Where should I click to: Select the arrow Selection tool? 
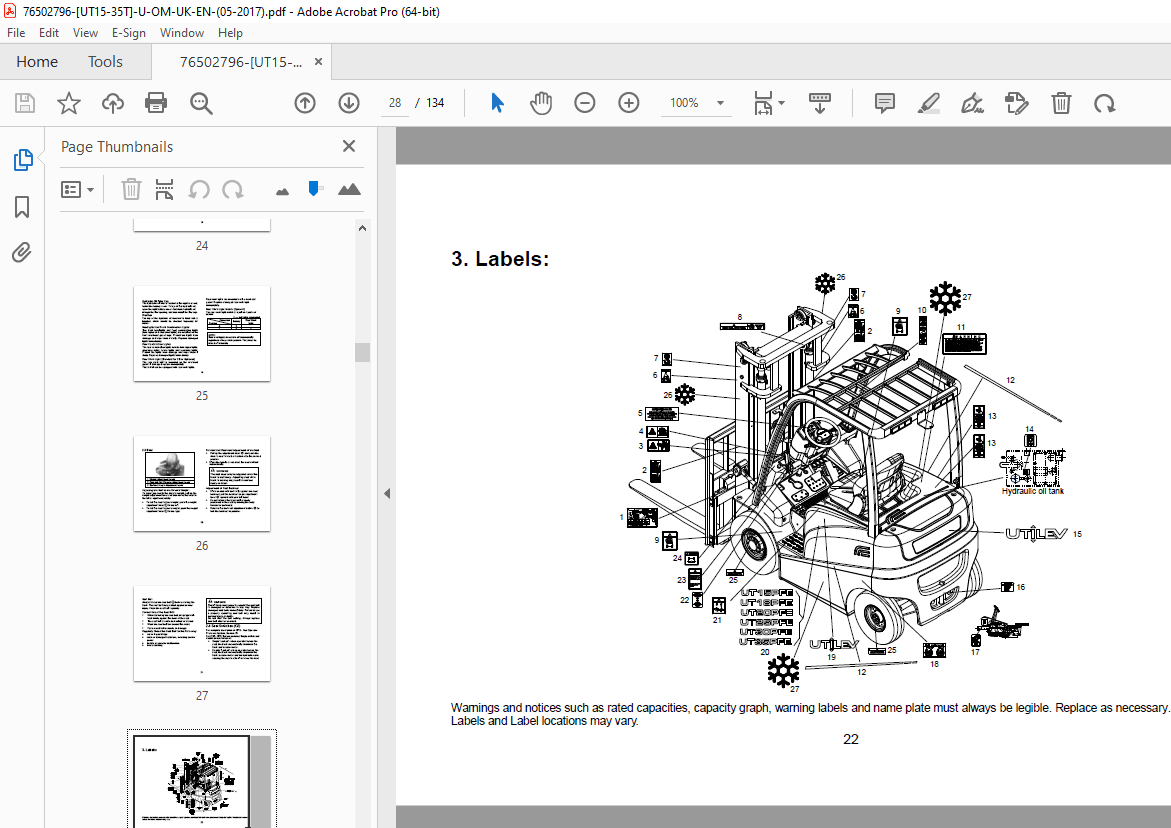pyautogui.click(x=496, y=102)
